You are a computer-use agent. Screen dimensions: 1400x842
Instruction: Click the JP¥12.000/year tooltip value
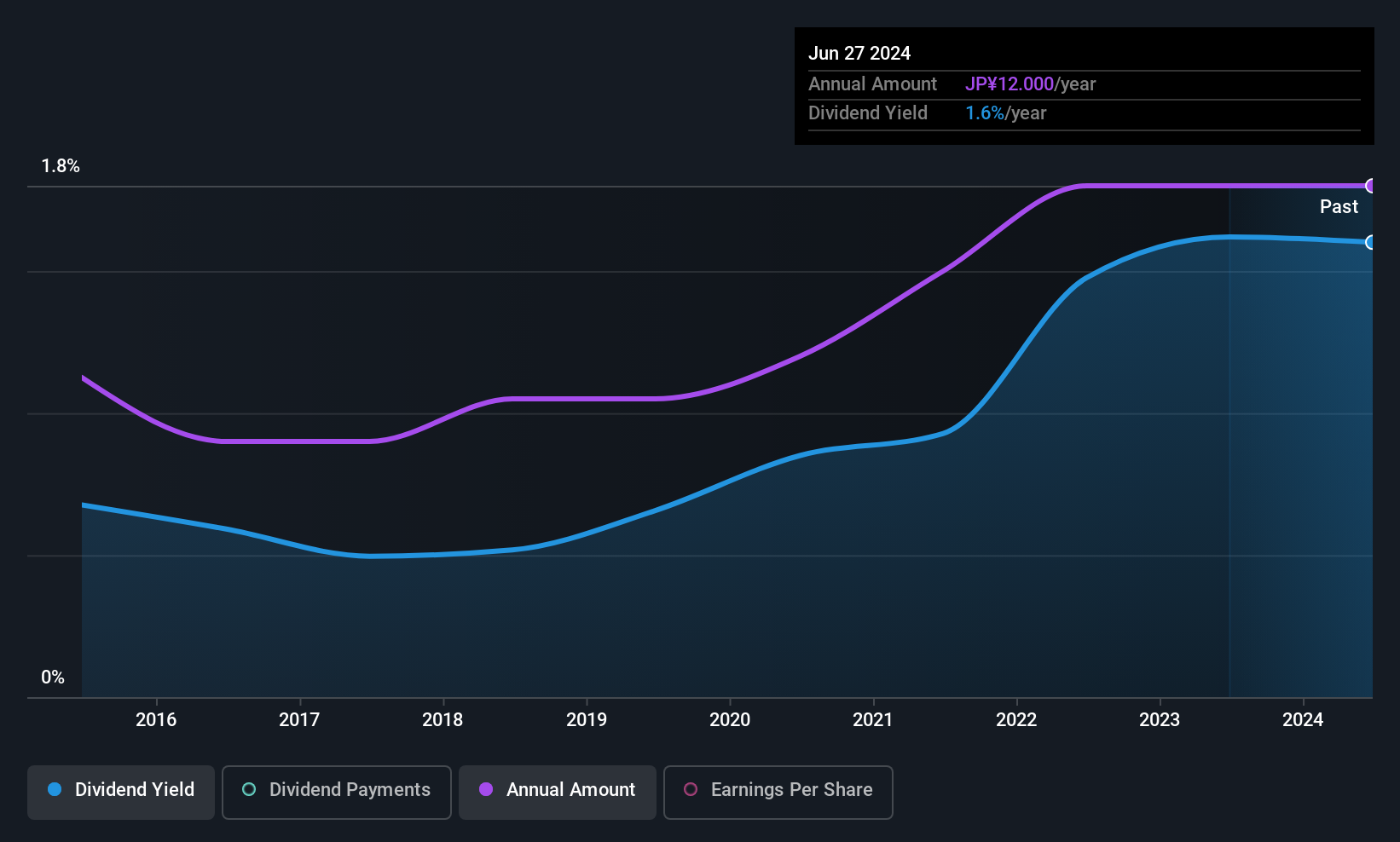(1030, 84)
